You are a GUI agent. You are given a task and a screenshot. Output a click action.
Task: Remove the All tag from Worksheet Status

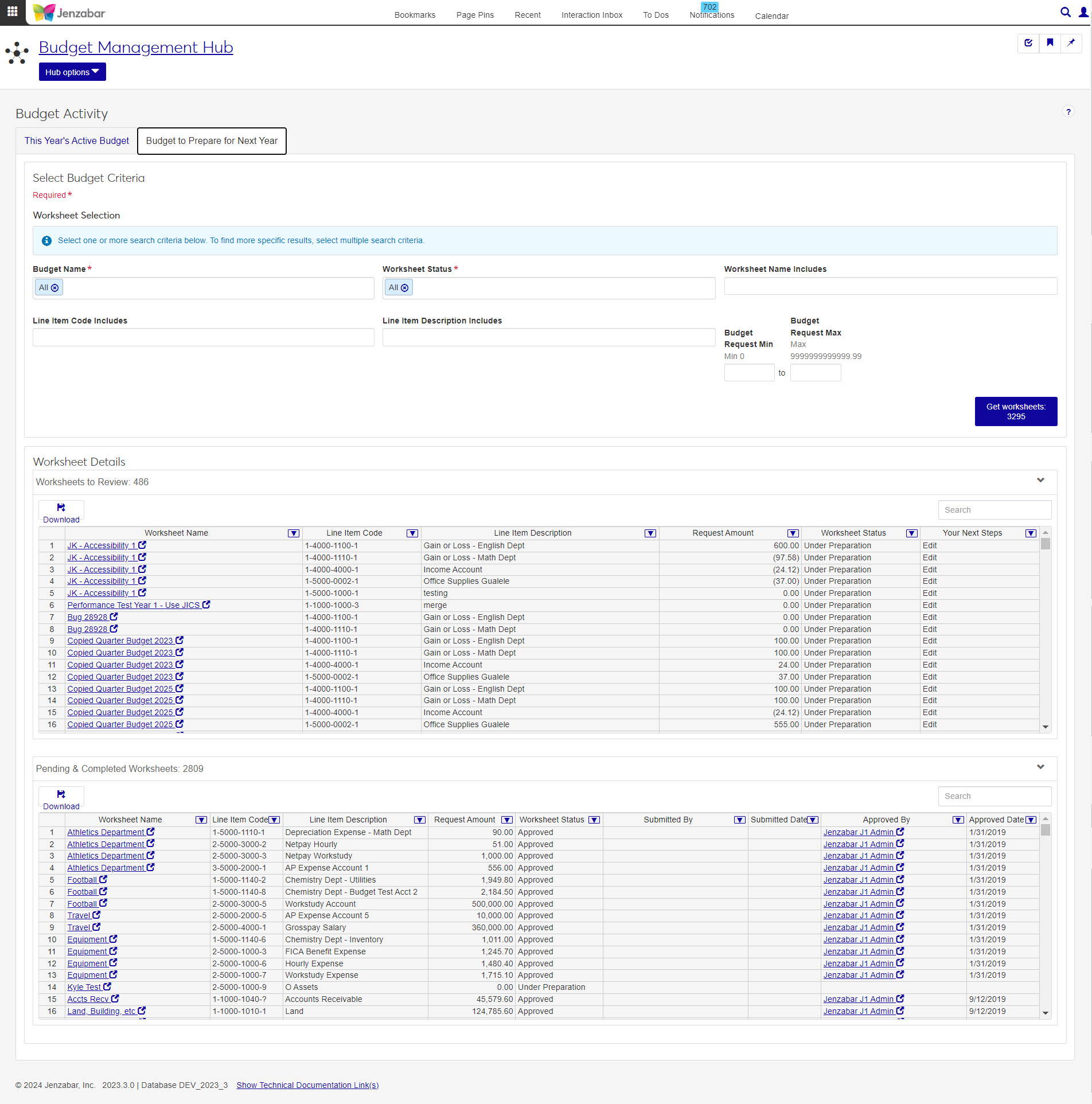pos(405,288)
